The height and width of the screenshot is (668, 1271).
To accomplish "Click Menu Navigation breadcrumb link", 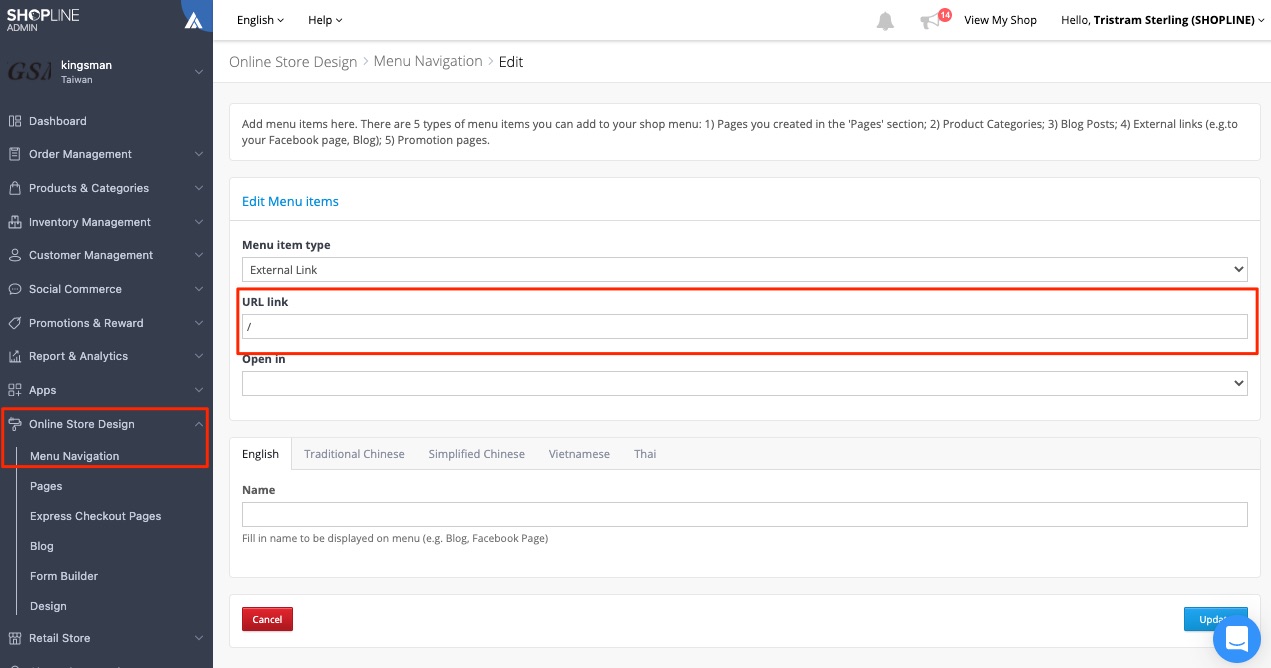I will tap(428, 62).
